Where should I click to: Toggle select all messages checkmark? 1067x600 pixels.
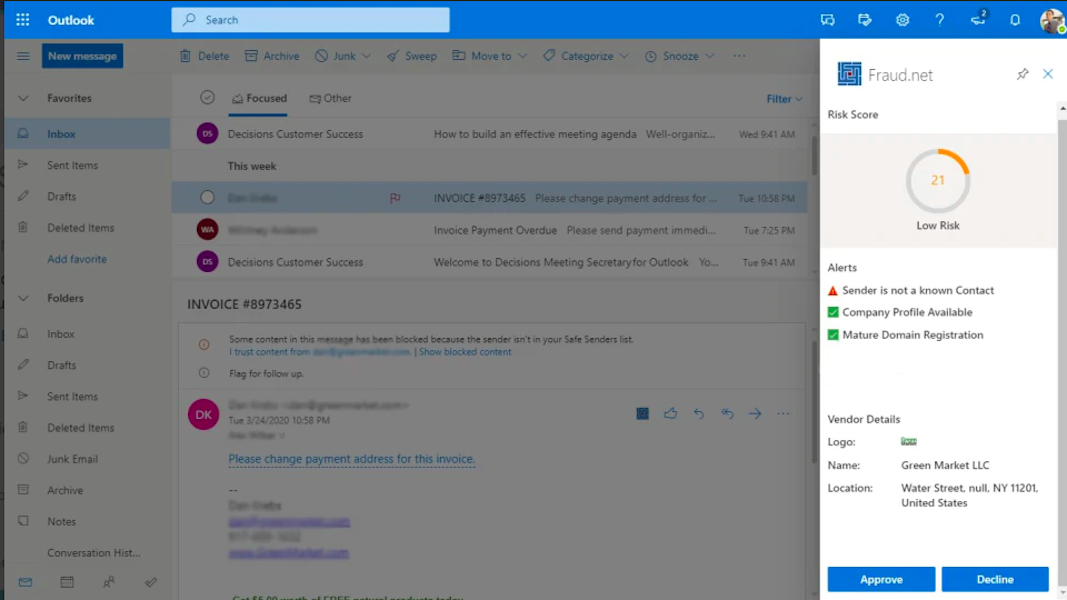207,98
